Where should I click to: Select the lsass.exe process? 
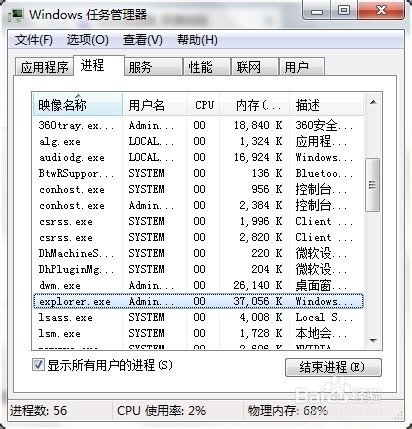198,317
